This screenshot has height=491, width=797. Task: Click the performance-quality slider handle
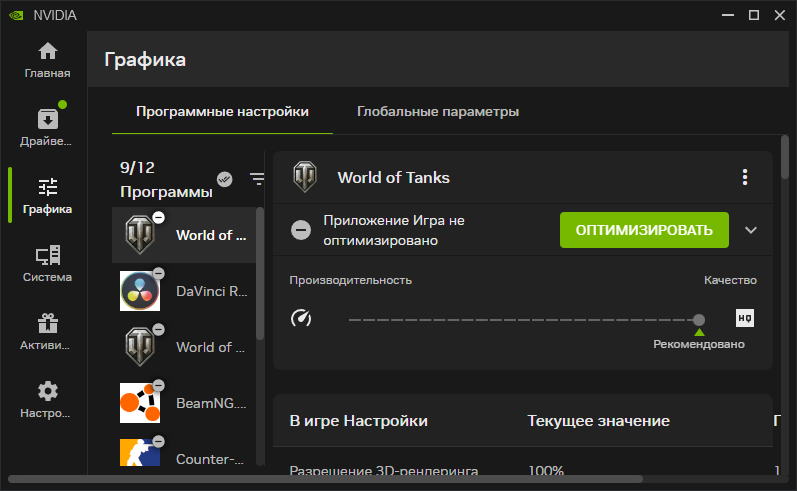699,319
